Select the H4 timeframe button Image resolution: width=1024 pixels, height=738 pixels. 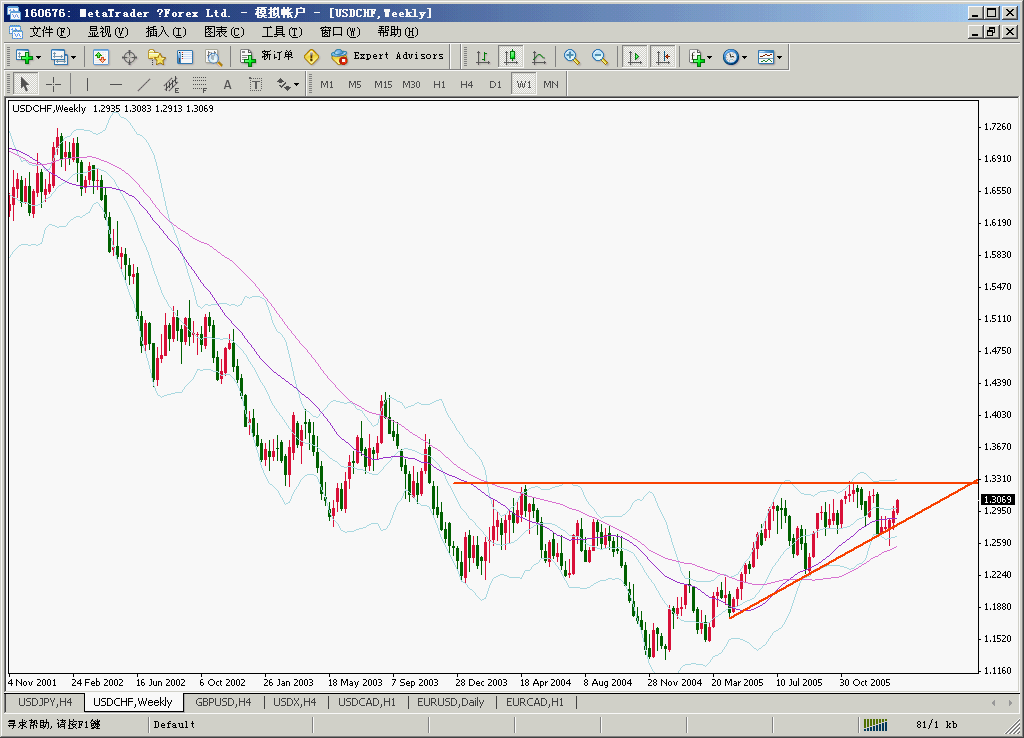(467, 85)
